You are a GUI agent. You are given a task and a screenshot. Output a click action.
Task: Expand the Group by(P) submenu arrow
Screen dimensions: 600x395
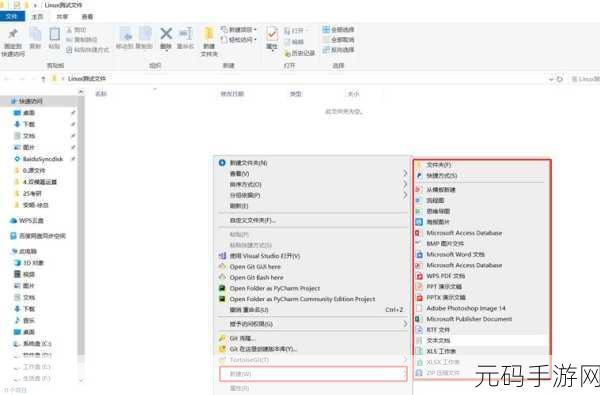point(405,195)
